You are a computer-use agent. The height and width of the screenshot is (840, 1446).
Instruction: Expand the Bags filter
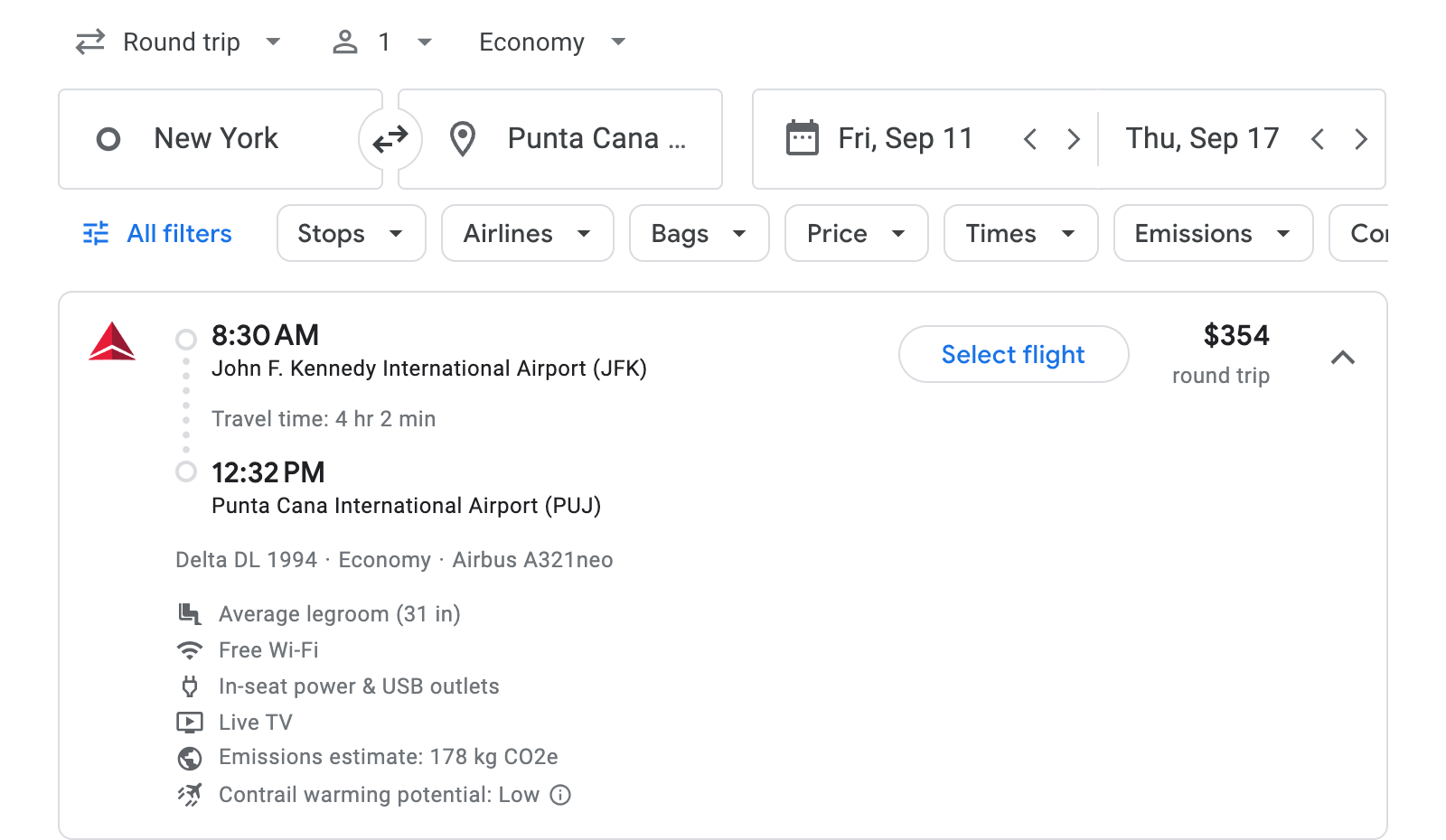(699, 233)
